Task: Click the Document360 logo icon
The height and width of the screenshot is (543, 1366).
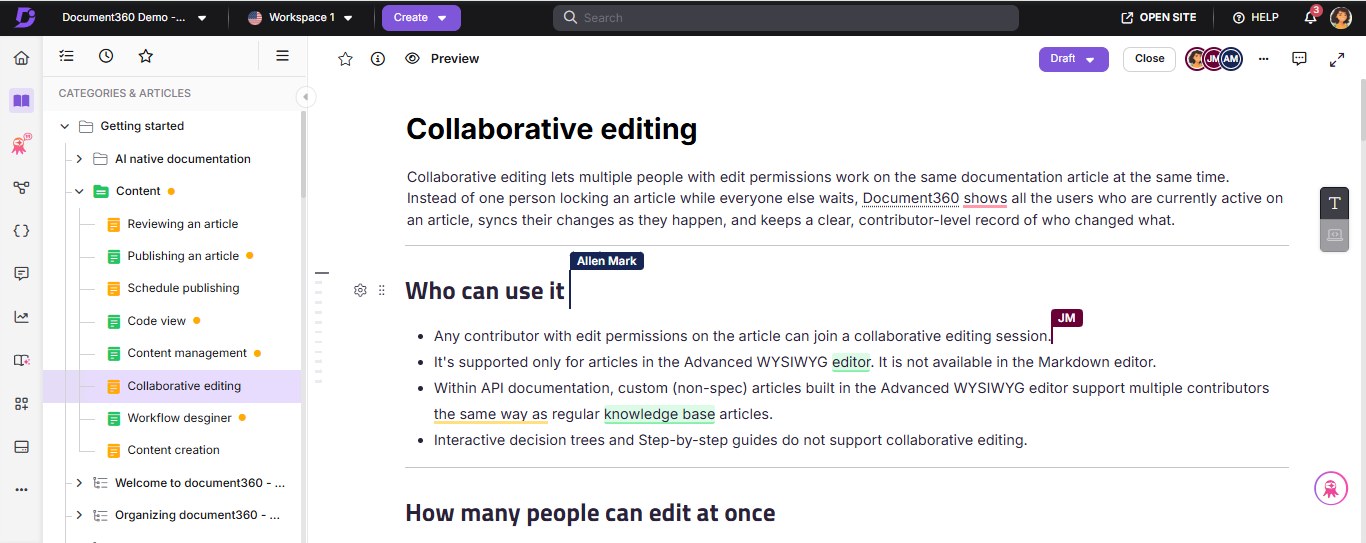Action: coord(25,17)
